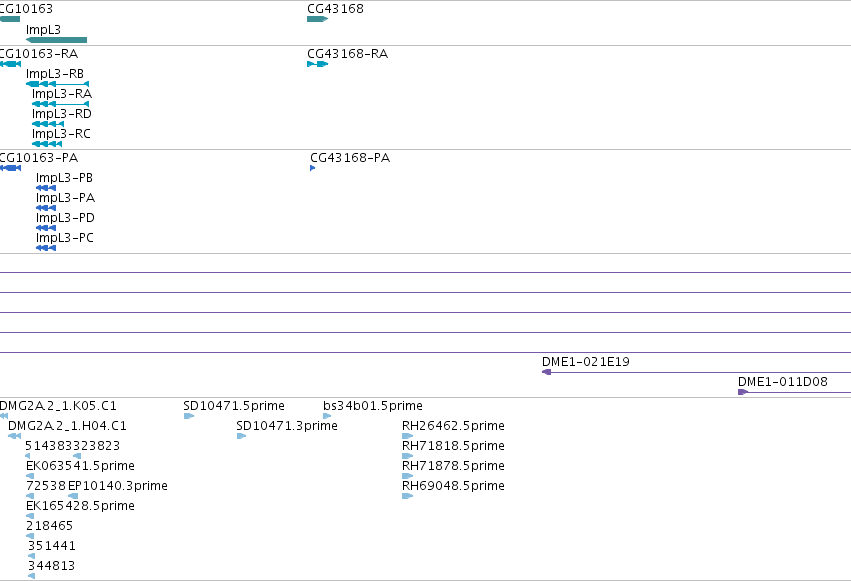Screen dimensions: 851x581
Task: Click the CG43168-PA protein arrow
Action: (313, 168)
